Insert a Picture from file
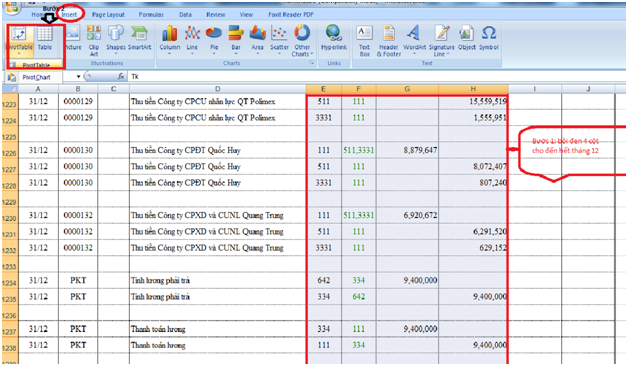This screenshot has width=628, height=366. [73, 38]
